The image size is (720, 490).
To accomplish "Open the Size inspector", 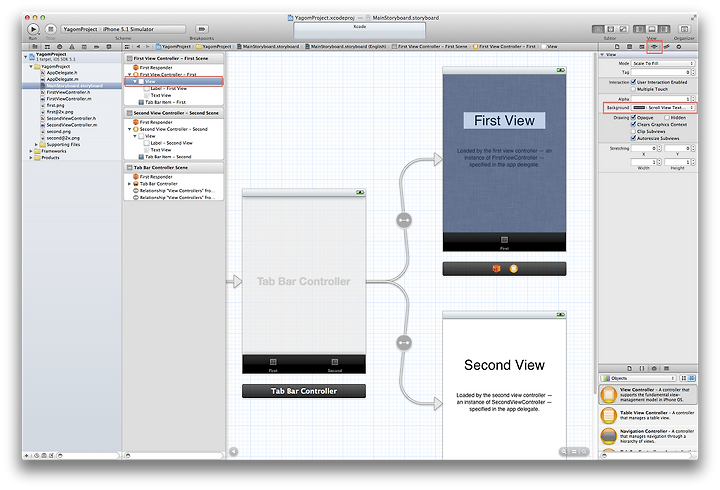I will click(x=666, y=46).
